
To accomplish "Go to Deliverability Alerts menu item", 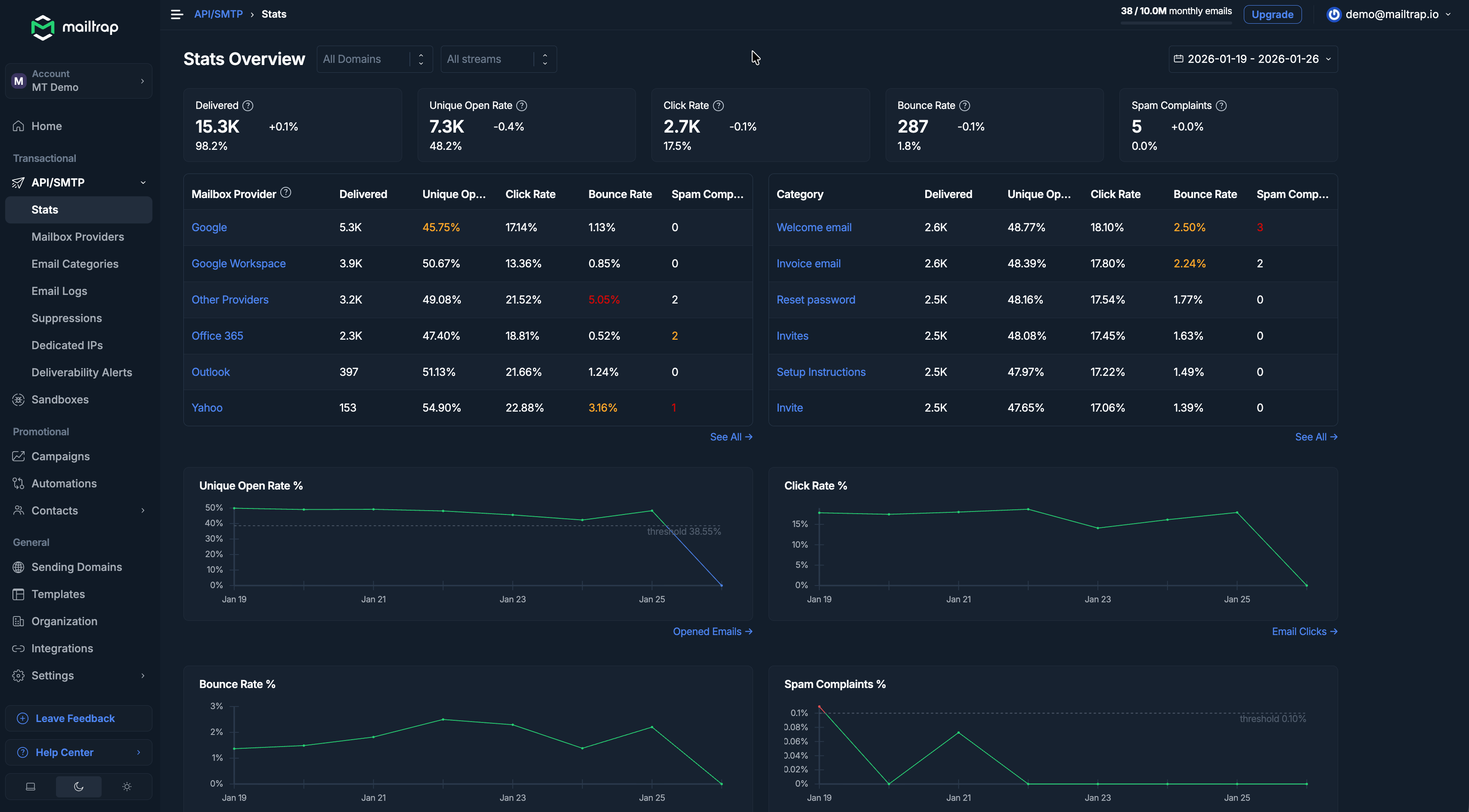I will [81, 372].
